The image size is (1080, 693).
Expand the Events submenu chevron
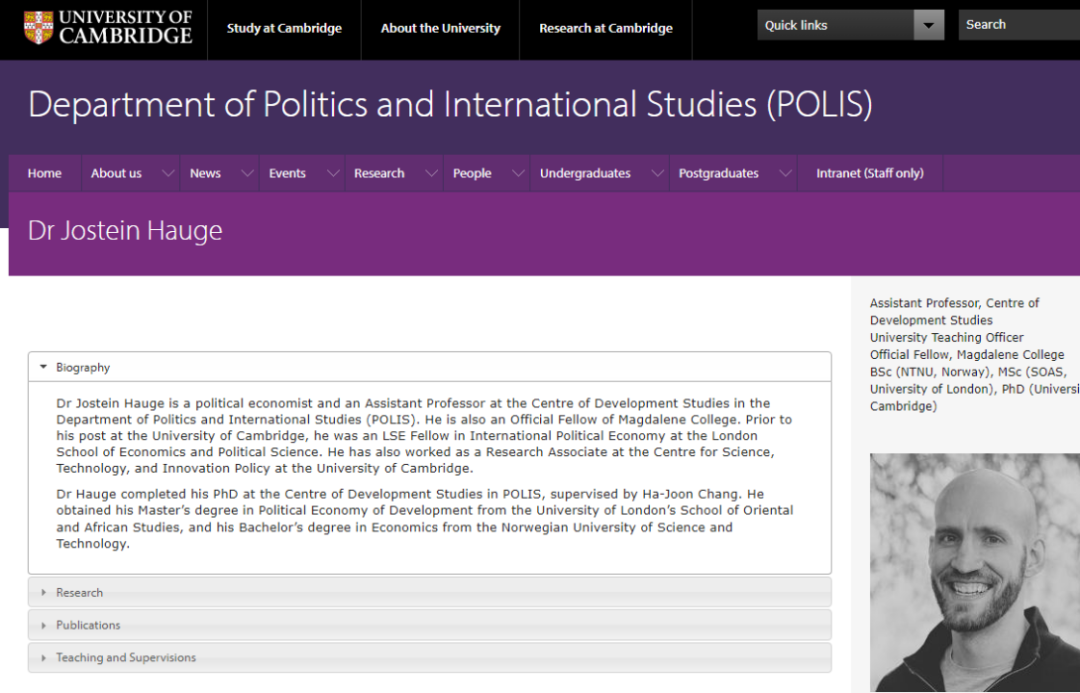(332, 173)
